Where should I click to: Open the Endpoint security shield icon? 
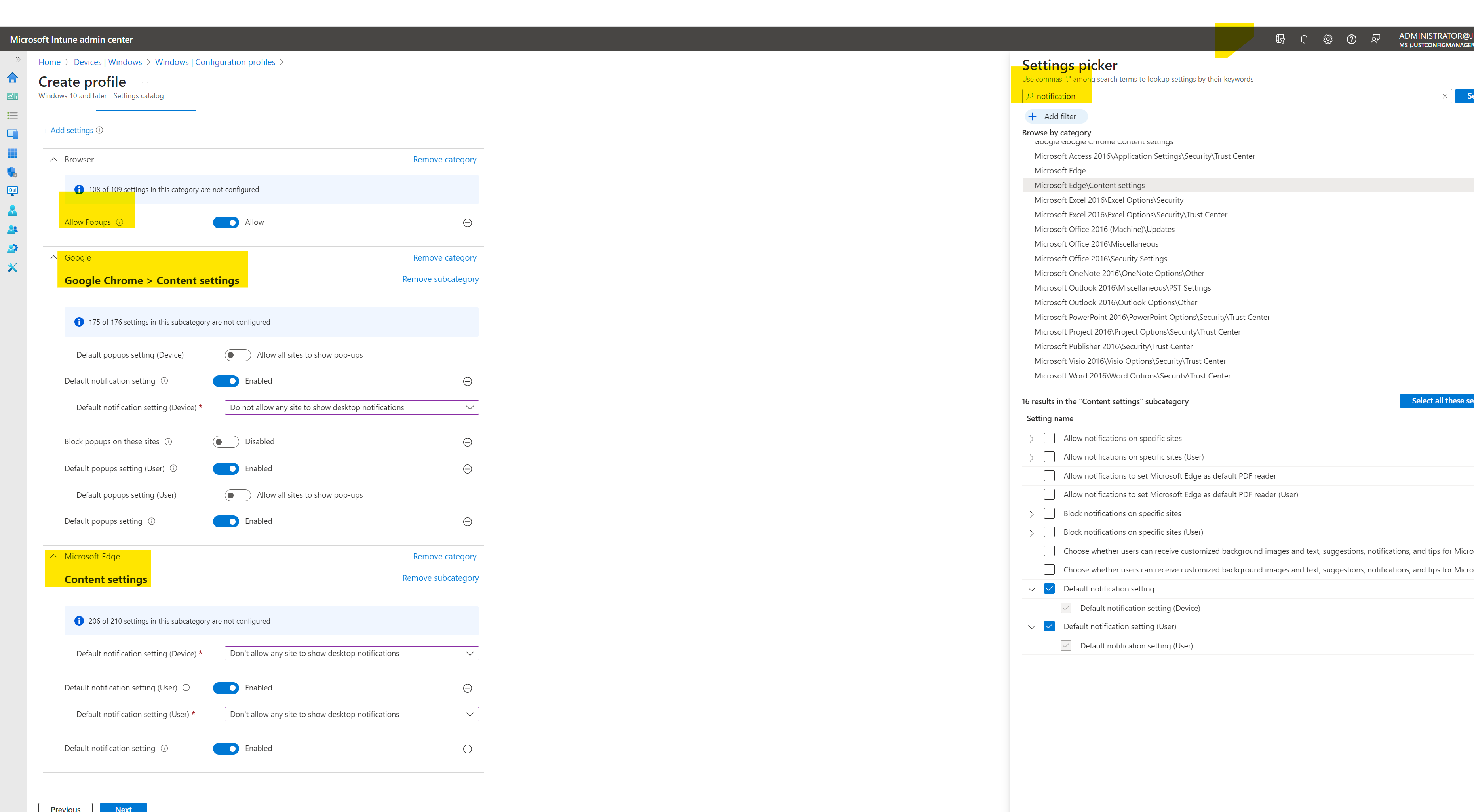(12, 172)
